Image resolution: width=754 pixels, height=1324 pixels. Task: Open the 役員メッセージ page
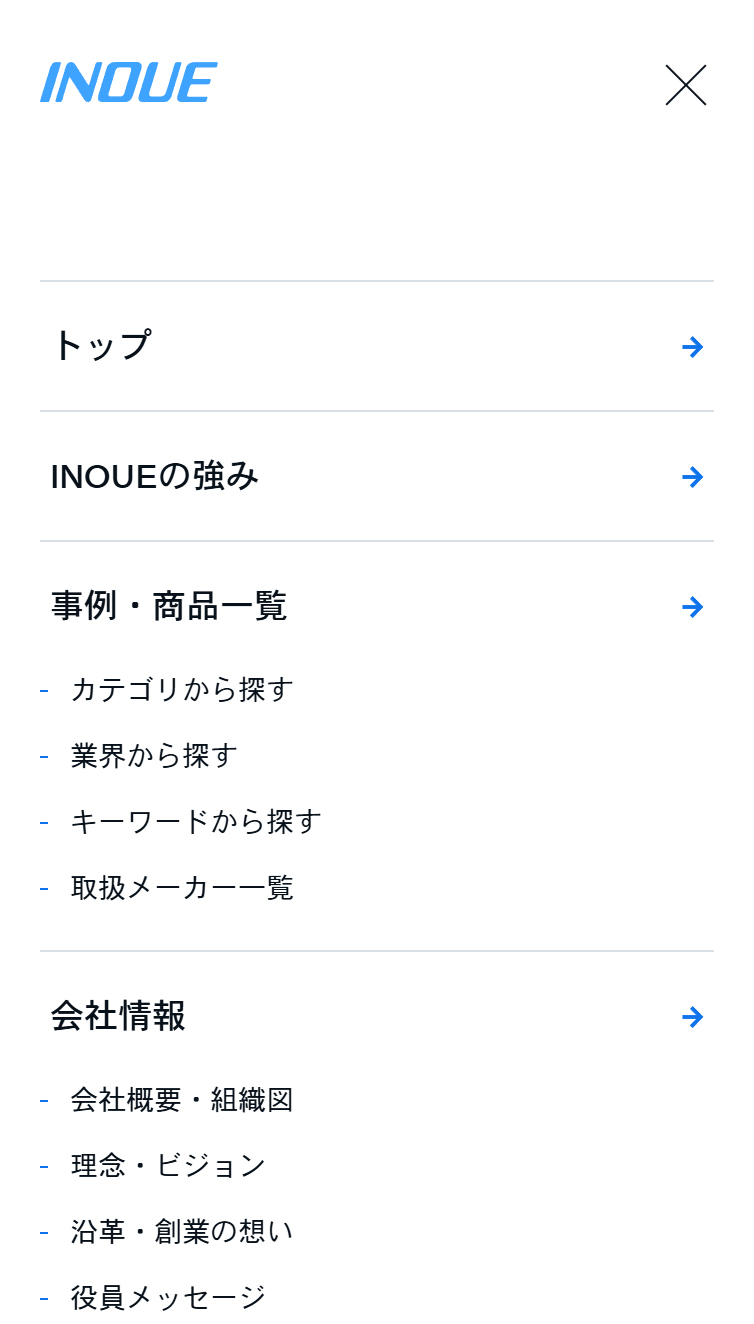tap(166, 1297)
